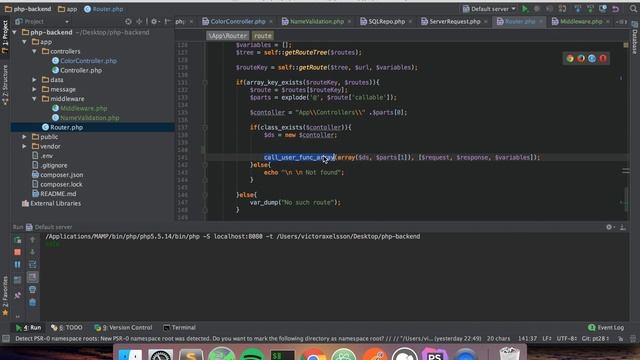Click hide Project panel icon
Screen dimensions: 640x360
pos(167,21)
